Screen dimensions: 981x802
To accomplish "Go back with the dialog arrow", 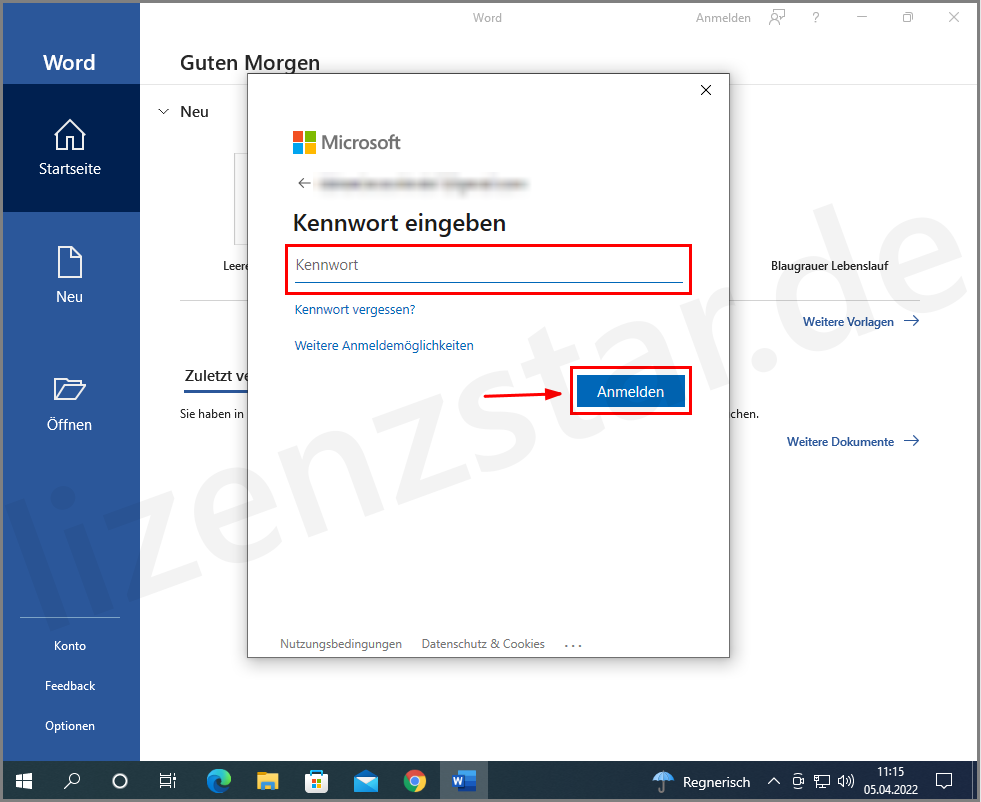I will click(304, 183).
